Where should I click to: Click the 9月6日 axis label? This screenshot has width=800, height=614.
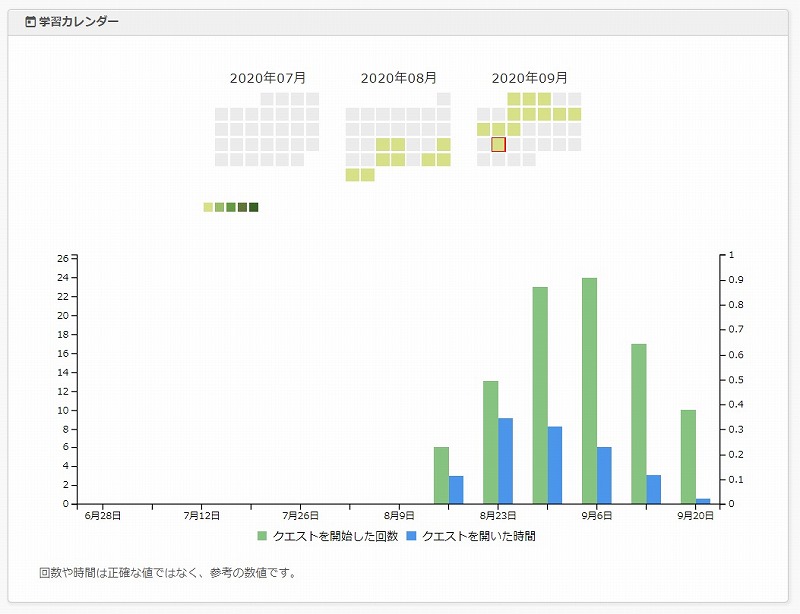pos(596,516)
